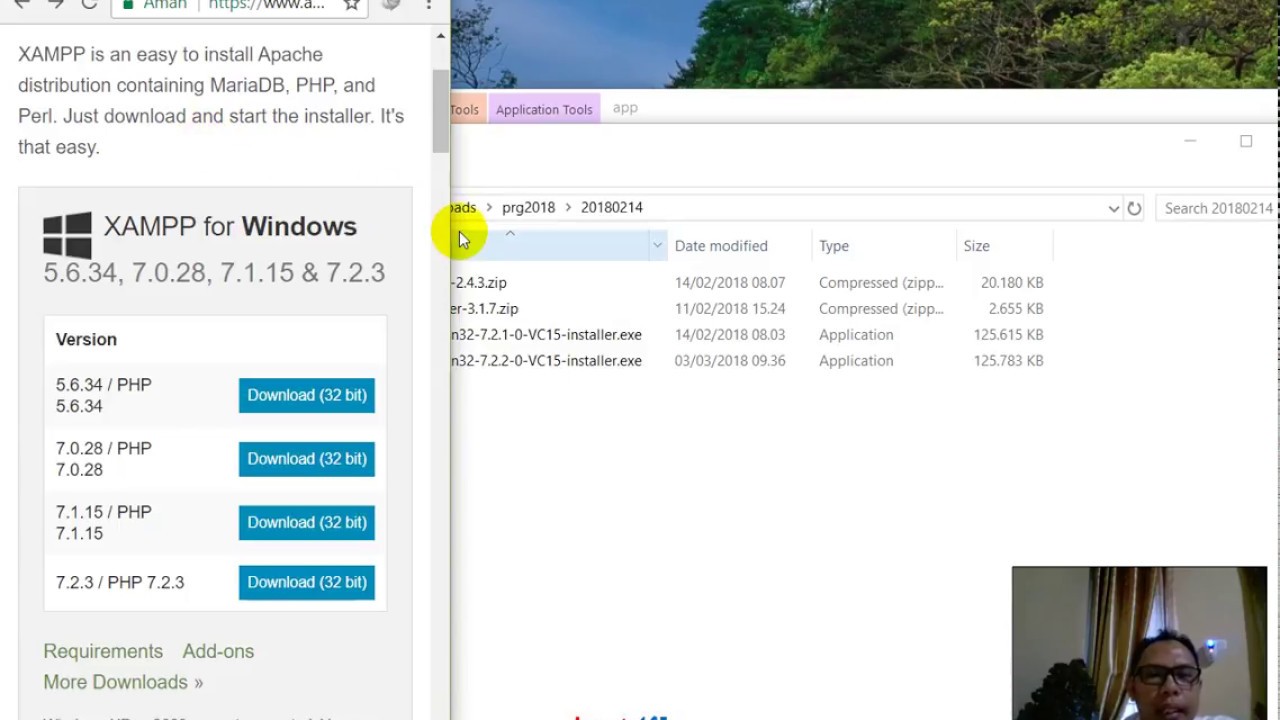Select the Application Tools ribbon tab
The height and width of the screenshot is (720, 1280).
(544, 109)
